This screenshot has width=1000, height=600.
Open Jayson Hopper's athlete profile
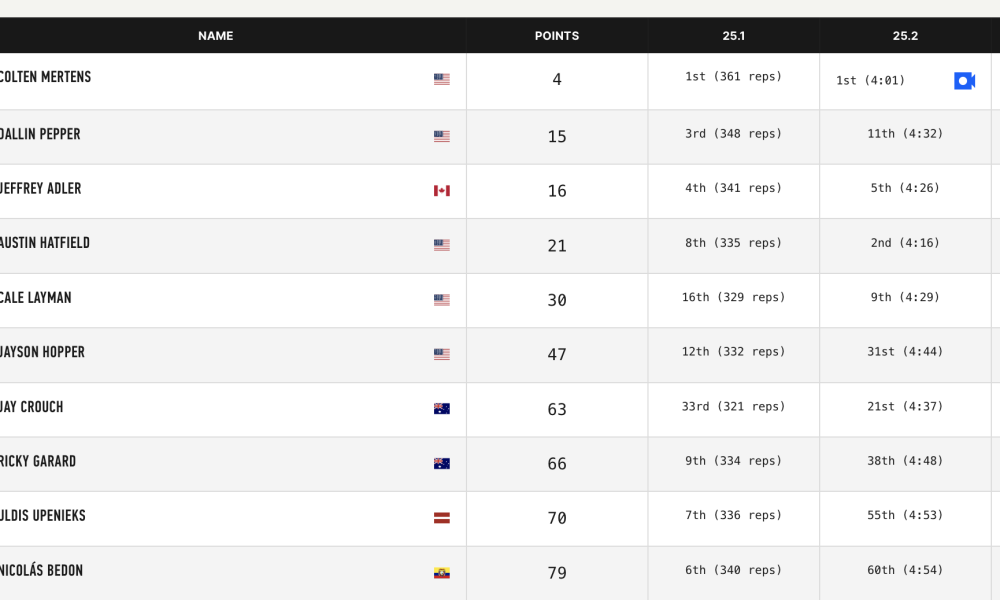point(43,352)
